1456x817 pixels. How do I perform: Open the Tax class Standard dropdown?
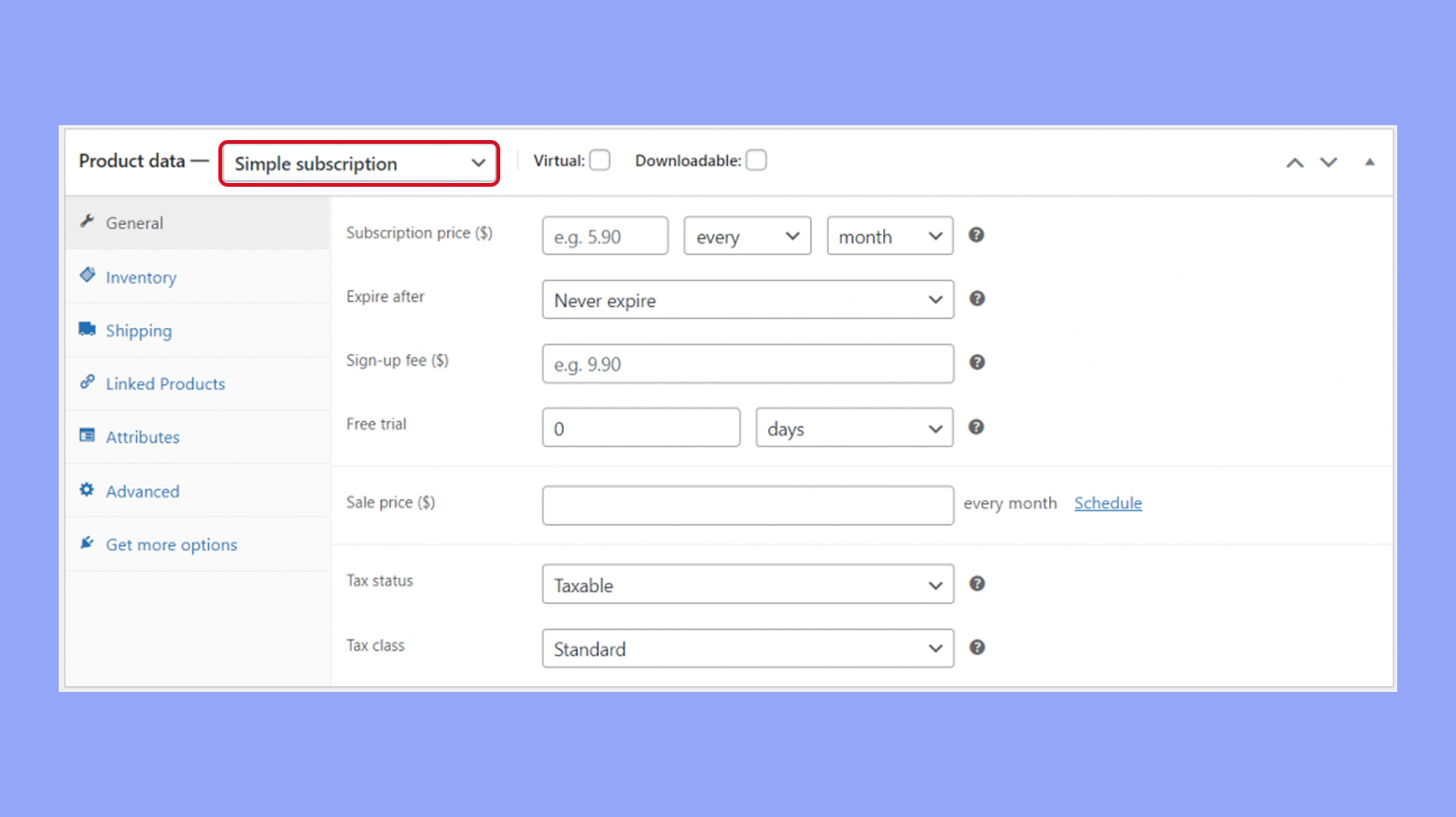tap(747, 648)
